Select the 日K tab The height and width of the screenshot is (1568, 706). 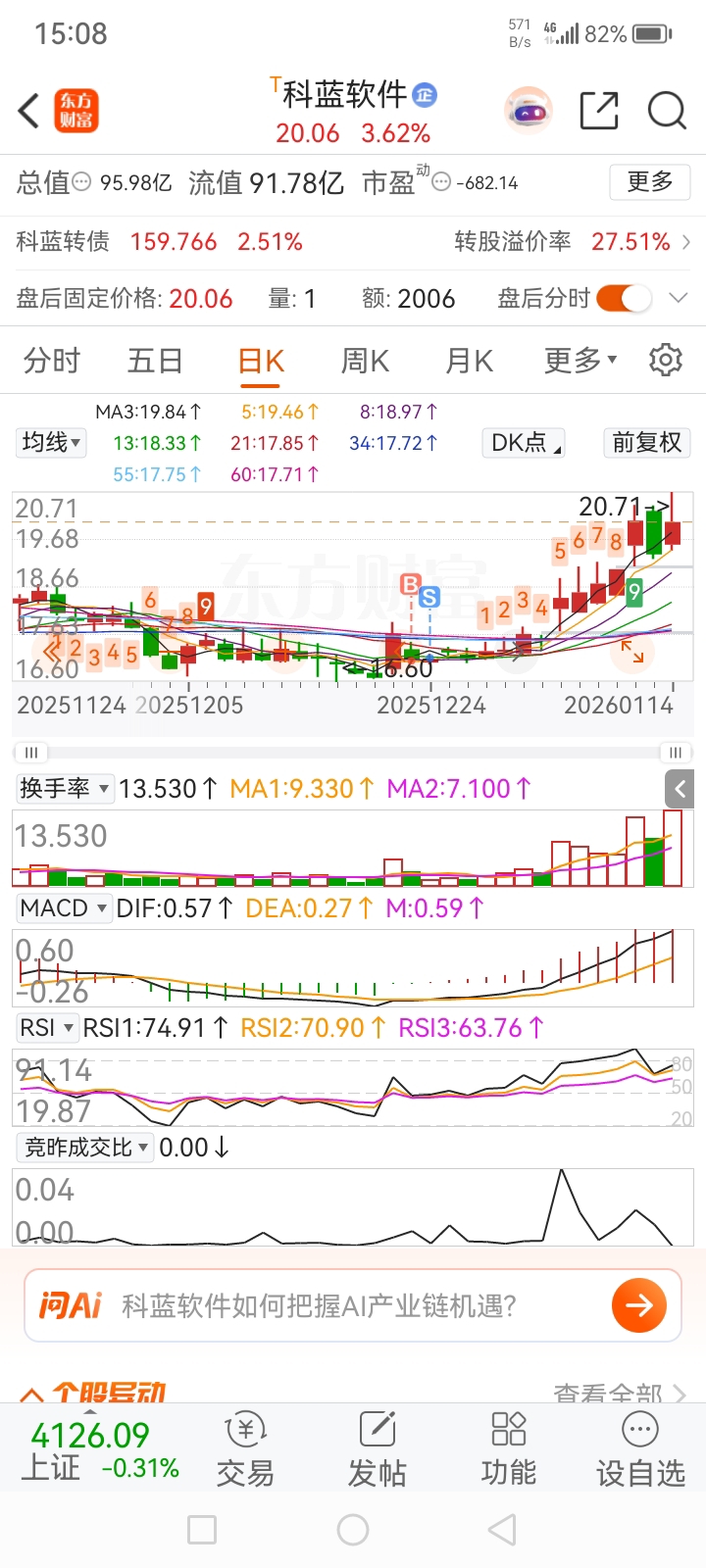[x=261, y=361]
